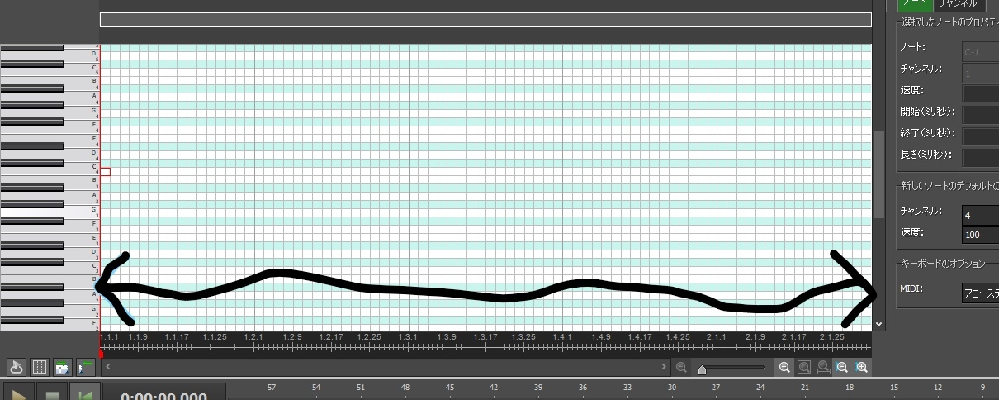Click the 2.1.25 ruler label
The height and width of the screenshot is (400, 999).
[x=832, y=336]
